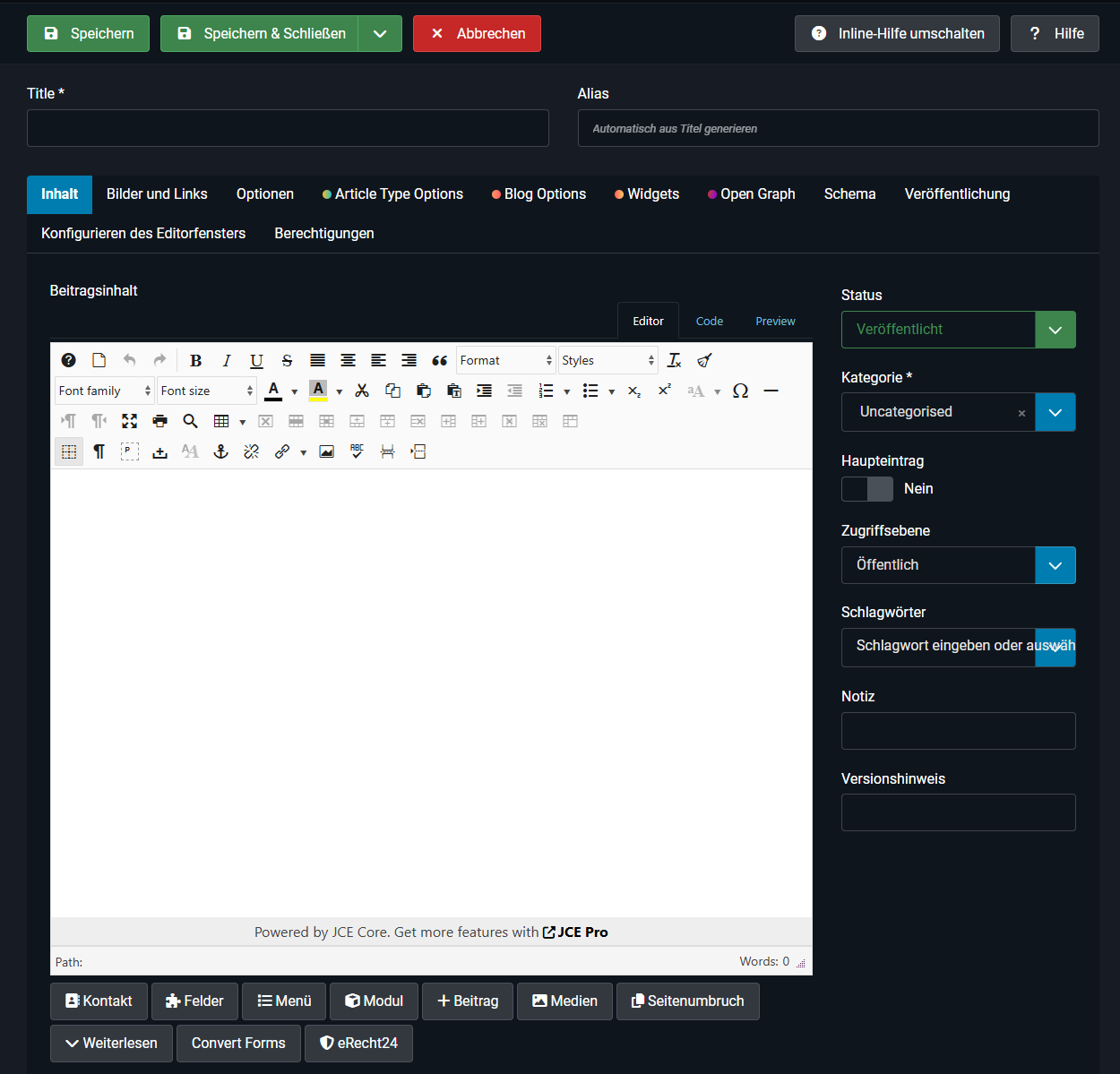Click the print icon in the toolbar
Viewport: 1120px width, 1074px height.
pos(160,421)
